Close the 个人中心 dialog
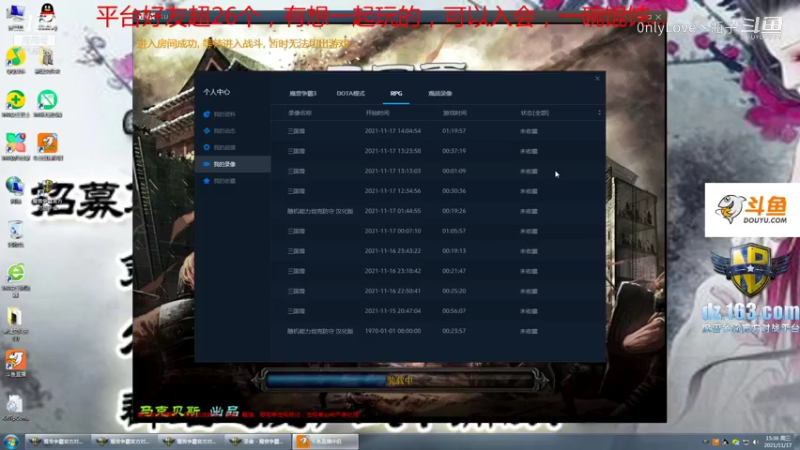Screen dimensions: 800x450 tap(597, 79)
